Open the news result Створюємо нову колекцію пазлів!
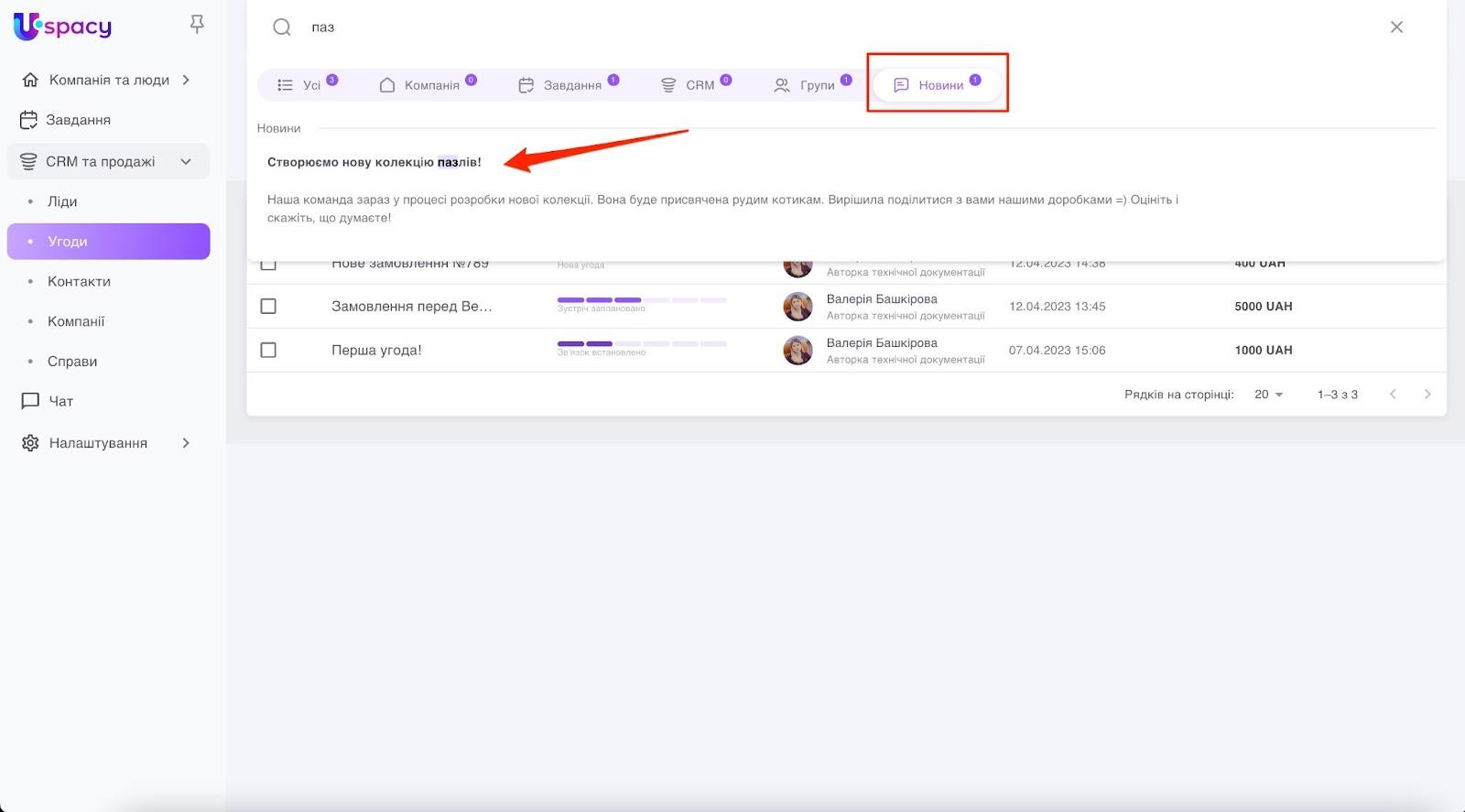1465x812 pixels. coord(374,162)
